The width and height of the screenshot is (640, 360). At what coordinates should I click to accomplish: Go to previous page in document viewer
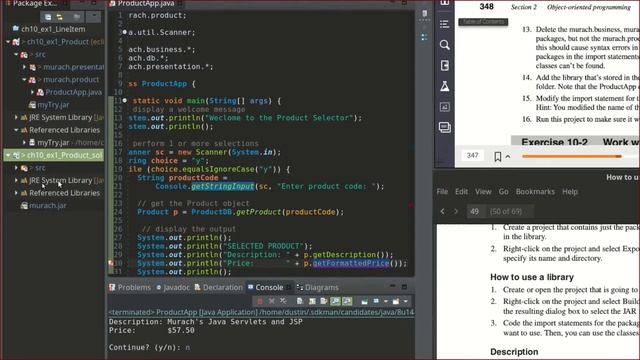442,211
